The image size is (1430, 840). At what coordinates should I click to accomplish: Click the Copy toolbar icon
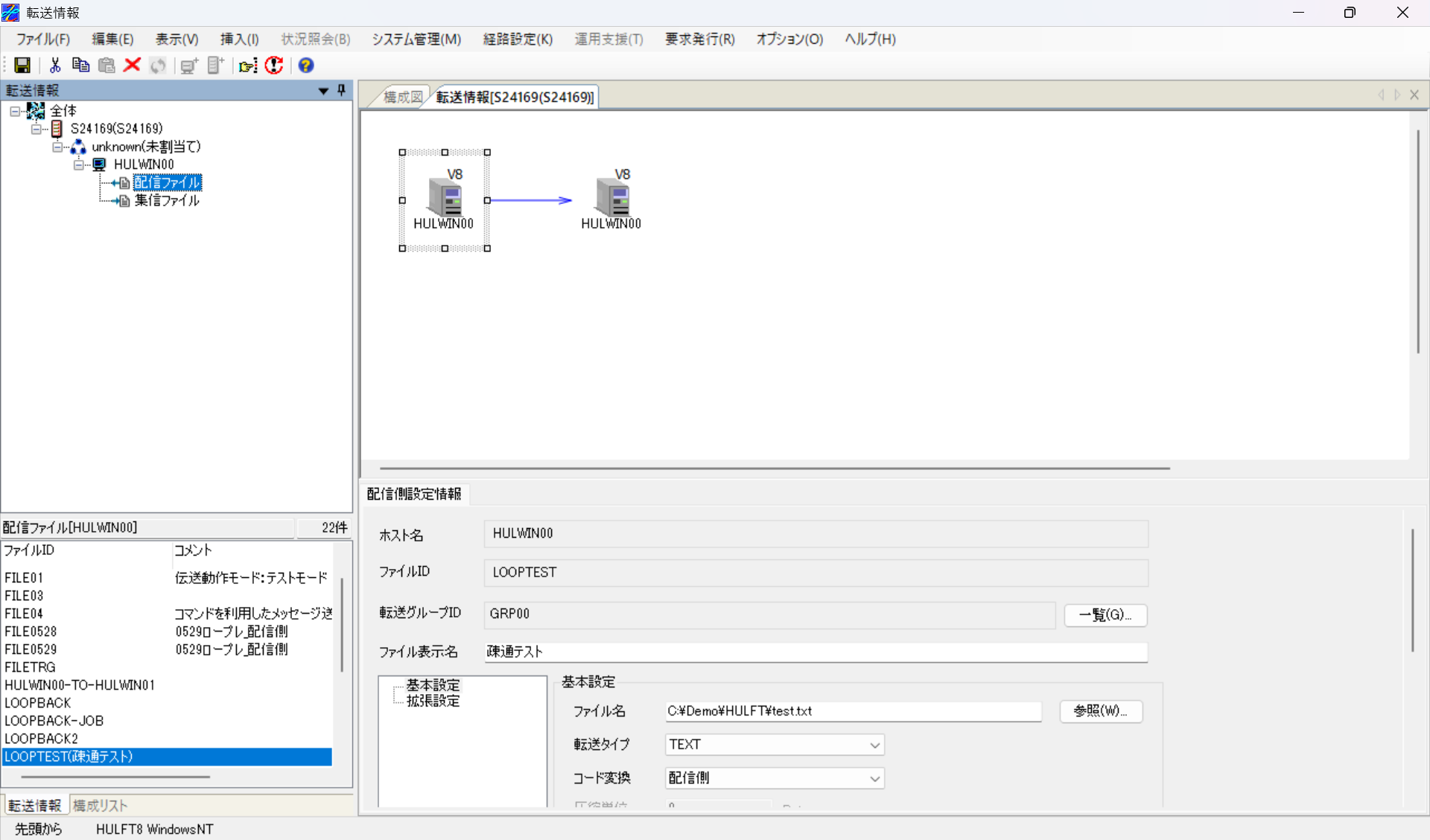(x=80, y=66)
